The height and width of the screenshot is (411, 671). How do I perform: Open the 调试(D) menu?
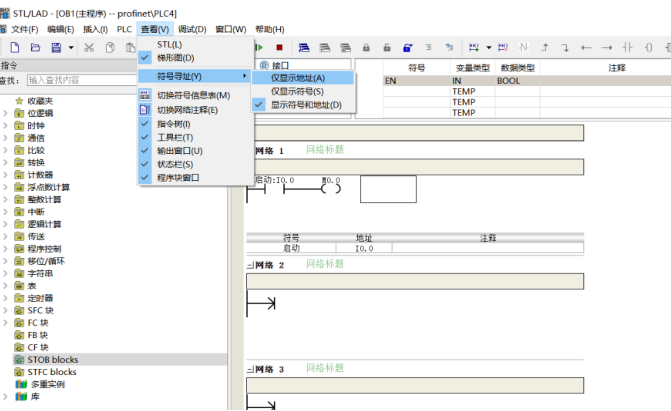[x=192, y=29]
